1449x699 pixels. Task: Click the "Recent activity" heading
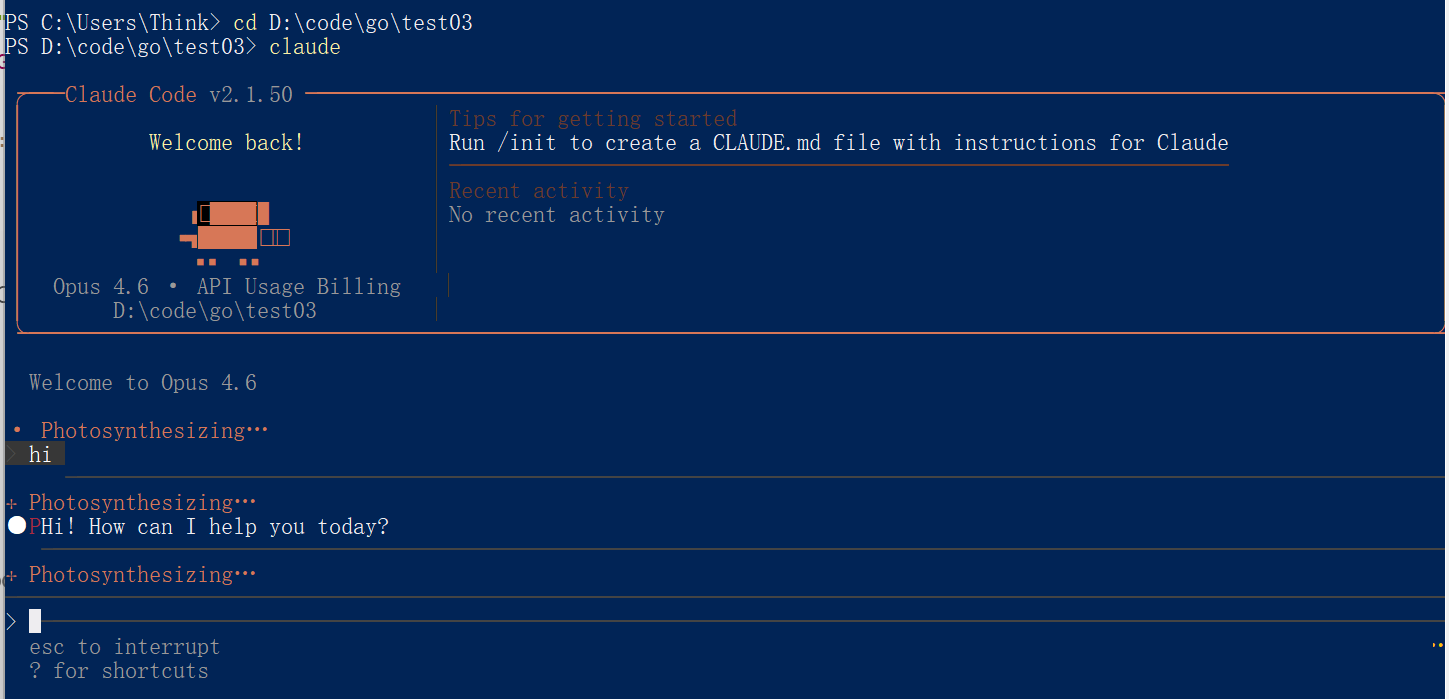click(x=538, y=191)
